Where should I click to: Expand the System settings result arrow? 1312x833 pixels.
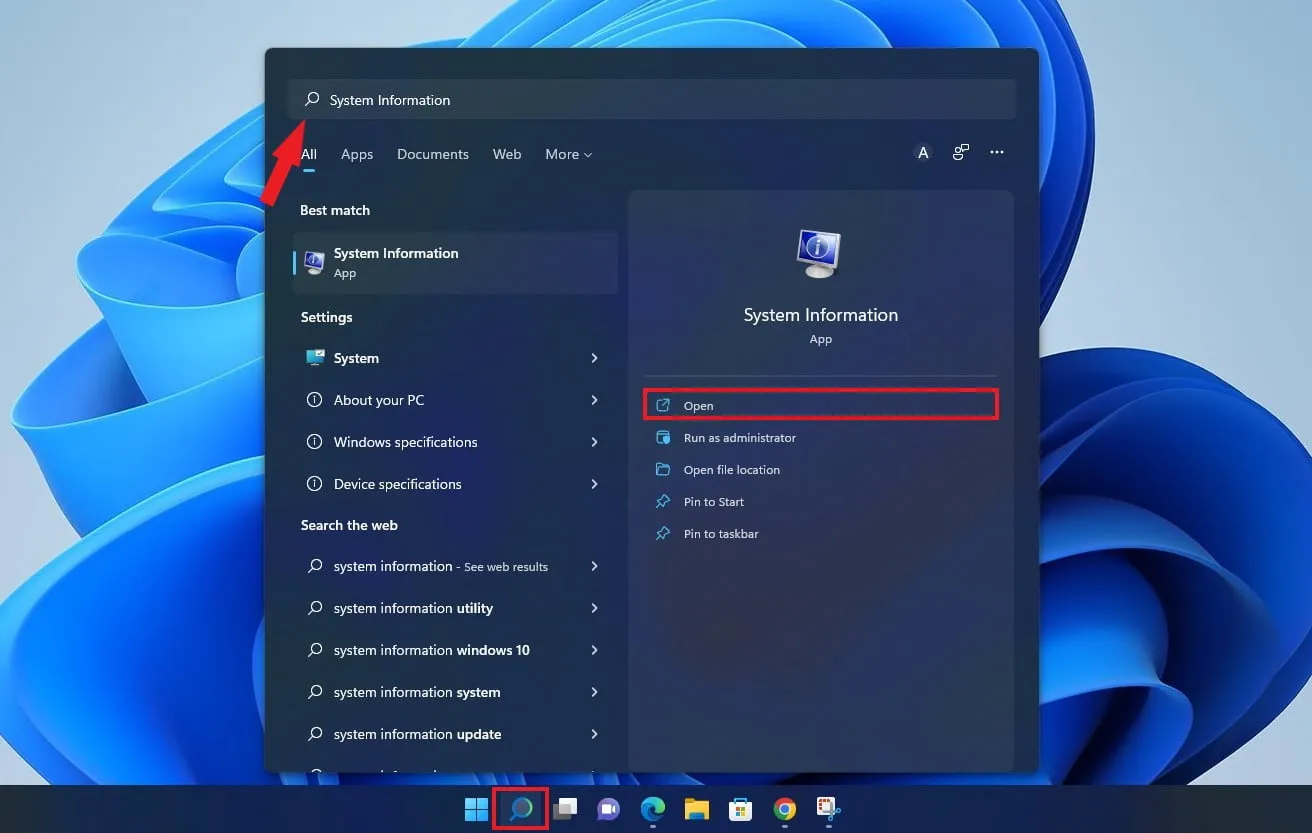coord(594,358)
